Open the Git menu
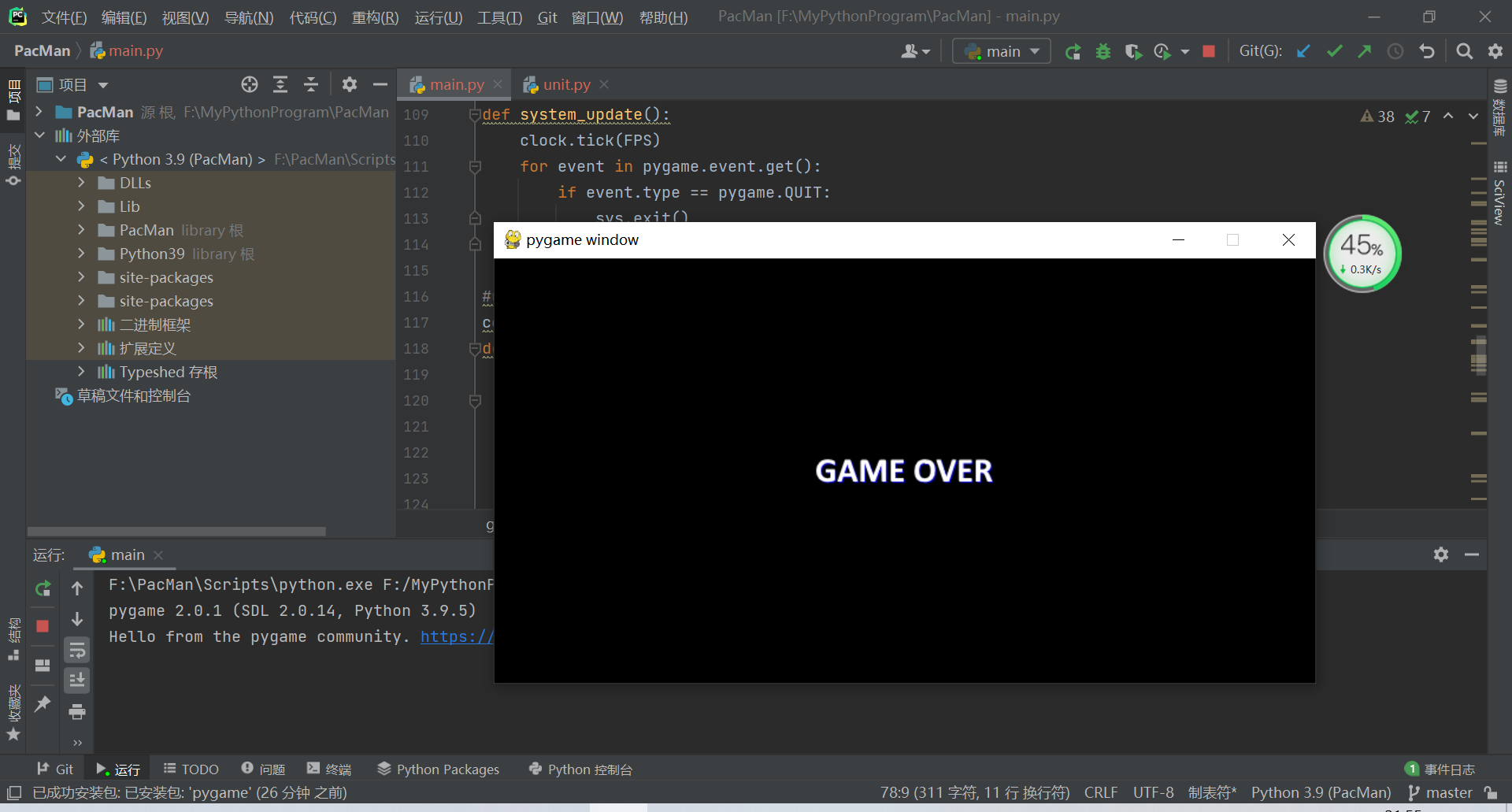Image resolution: width=1512 pixels, height=812 pixels. [547, 17]
